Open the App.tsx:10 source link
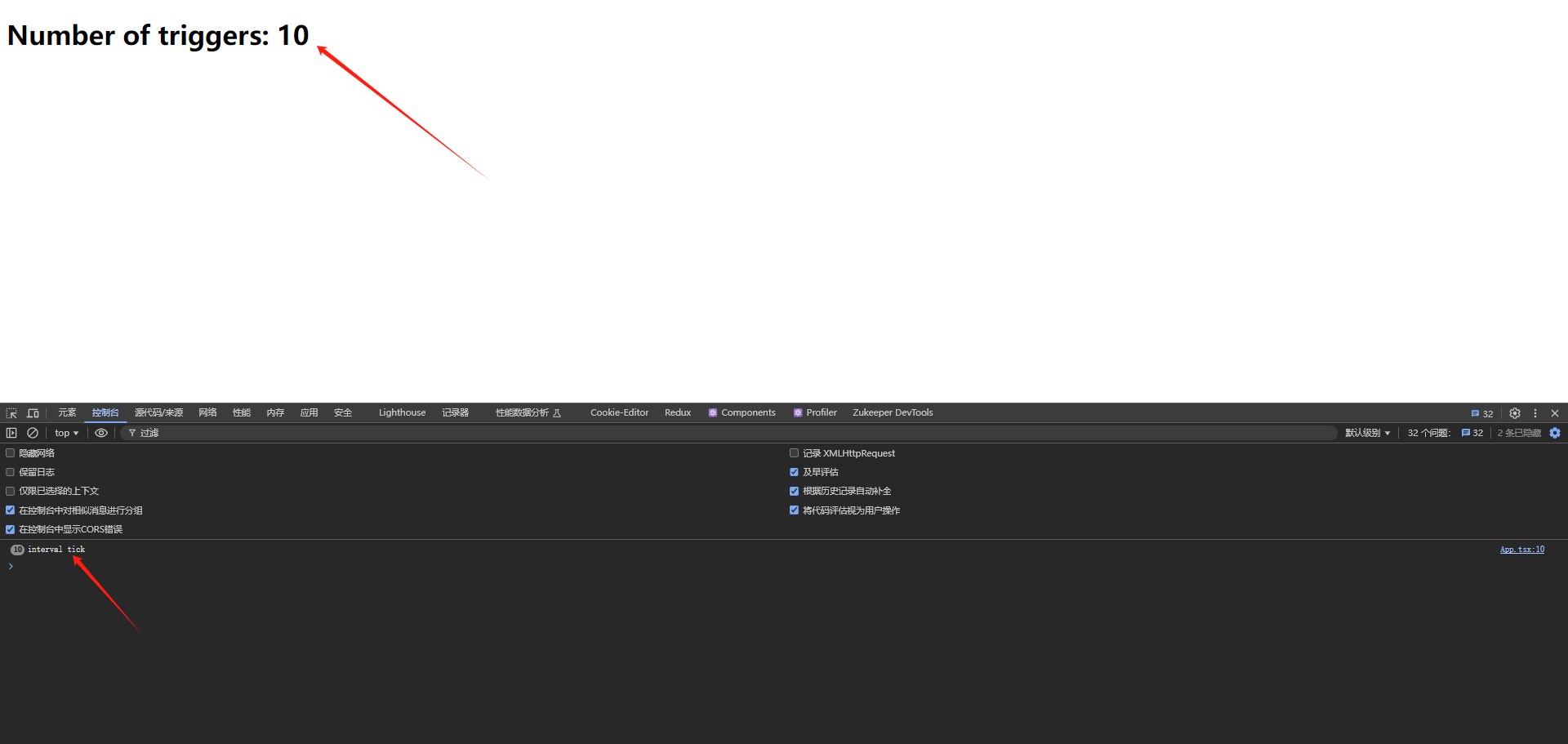The width and height of the screenshot is (1568, 744). point(1522,550)
